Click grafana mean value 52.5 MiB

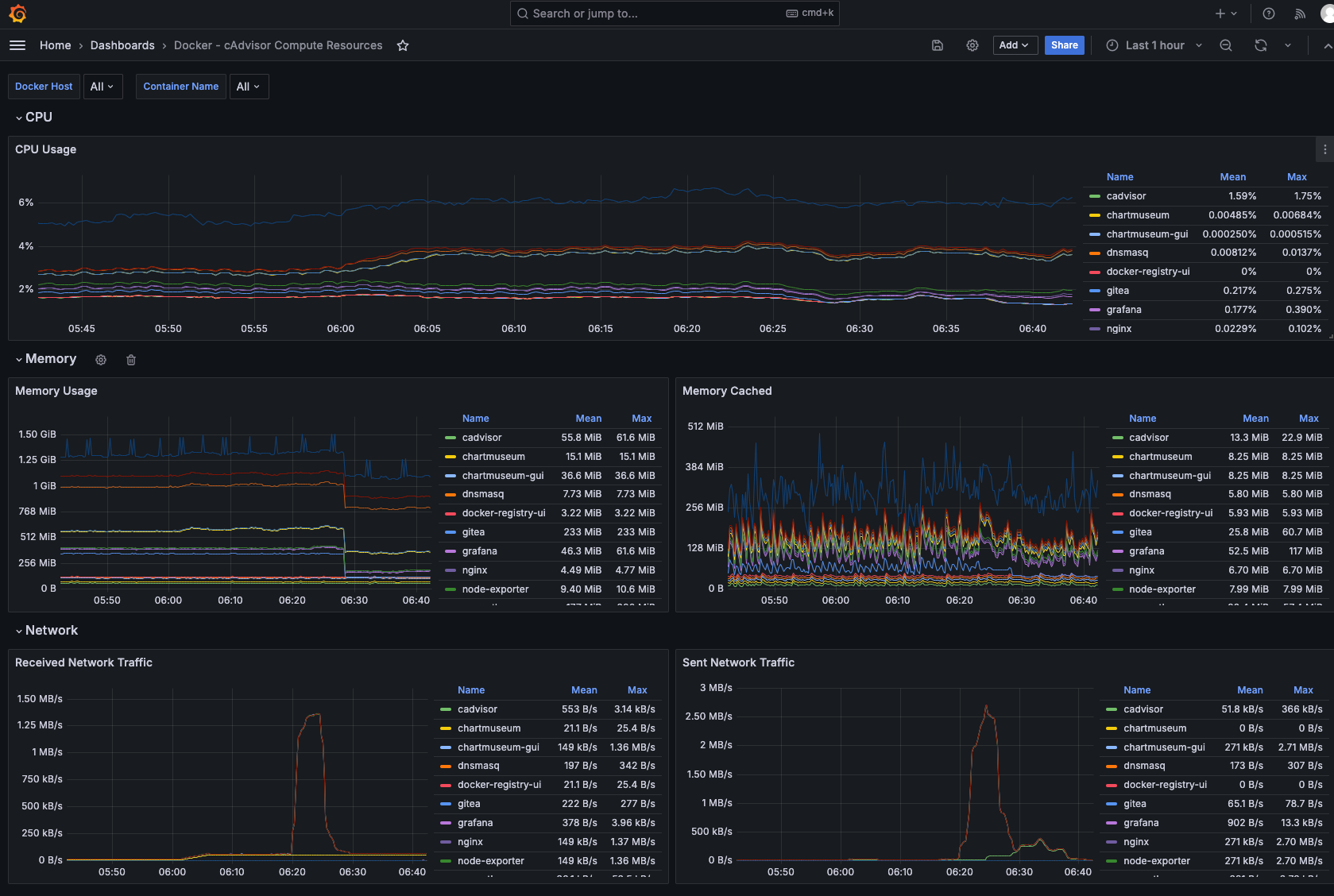tap(1248, 551)
